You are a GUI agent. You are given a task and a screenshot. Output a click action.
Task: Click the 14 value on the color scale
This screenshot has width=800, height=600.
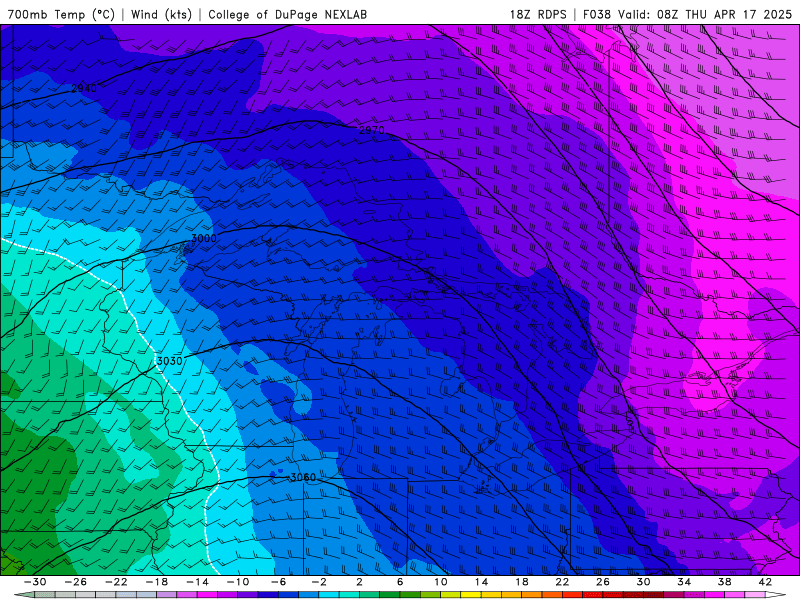pos(481,582)
